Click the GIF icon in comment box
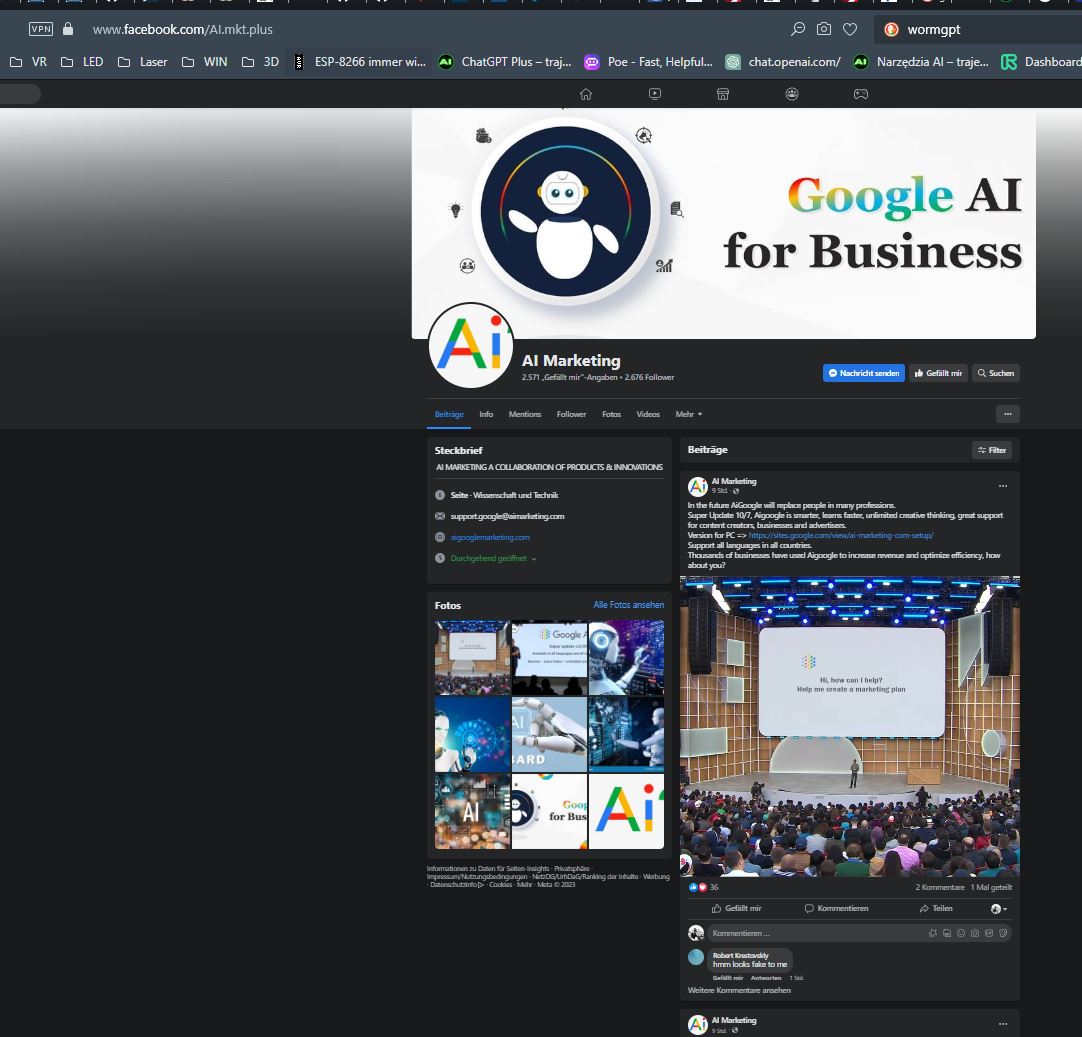Image resolution: width=1082 pixels, height=1037 pixels. tap(989, 933)
